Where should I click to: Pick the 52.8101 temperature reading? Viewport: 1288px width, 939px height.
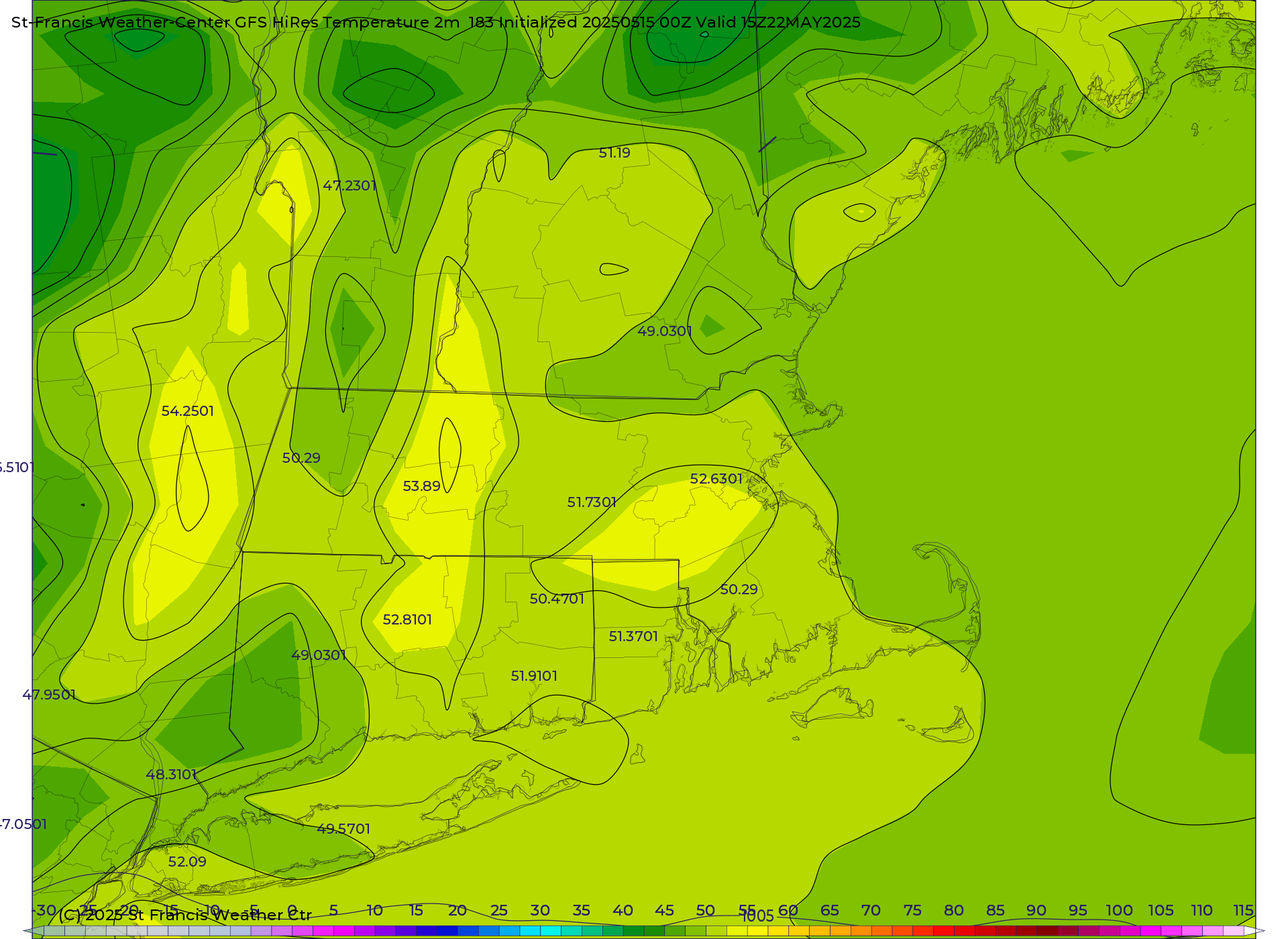pos(407,620)
